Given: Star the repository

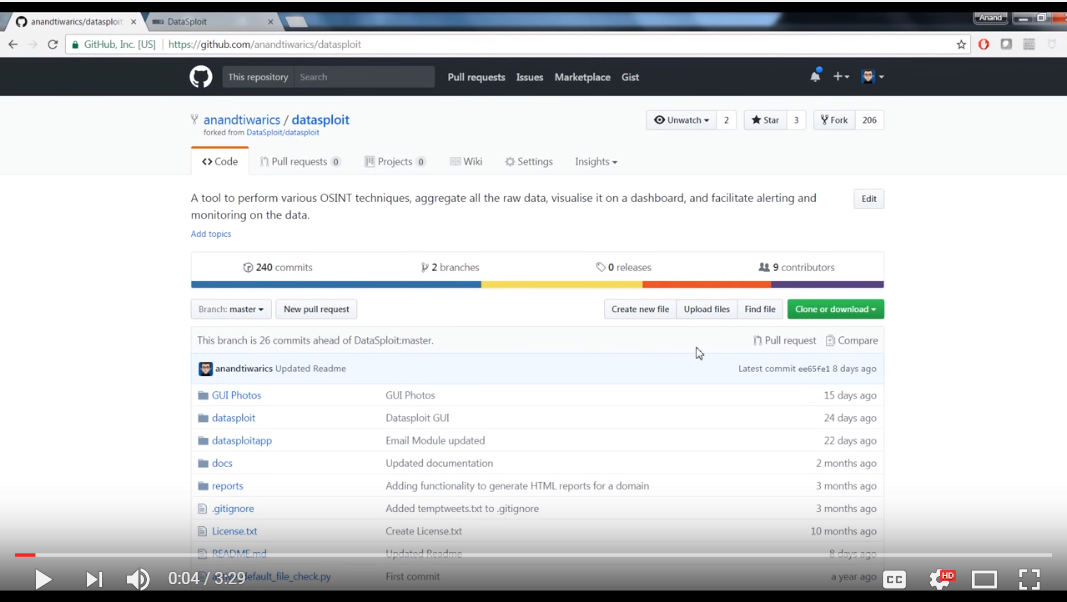Looking at the screenshot, I should coord(766,120).
